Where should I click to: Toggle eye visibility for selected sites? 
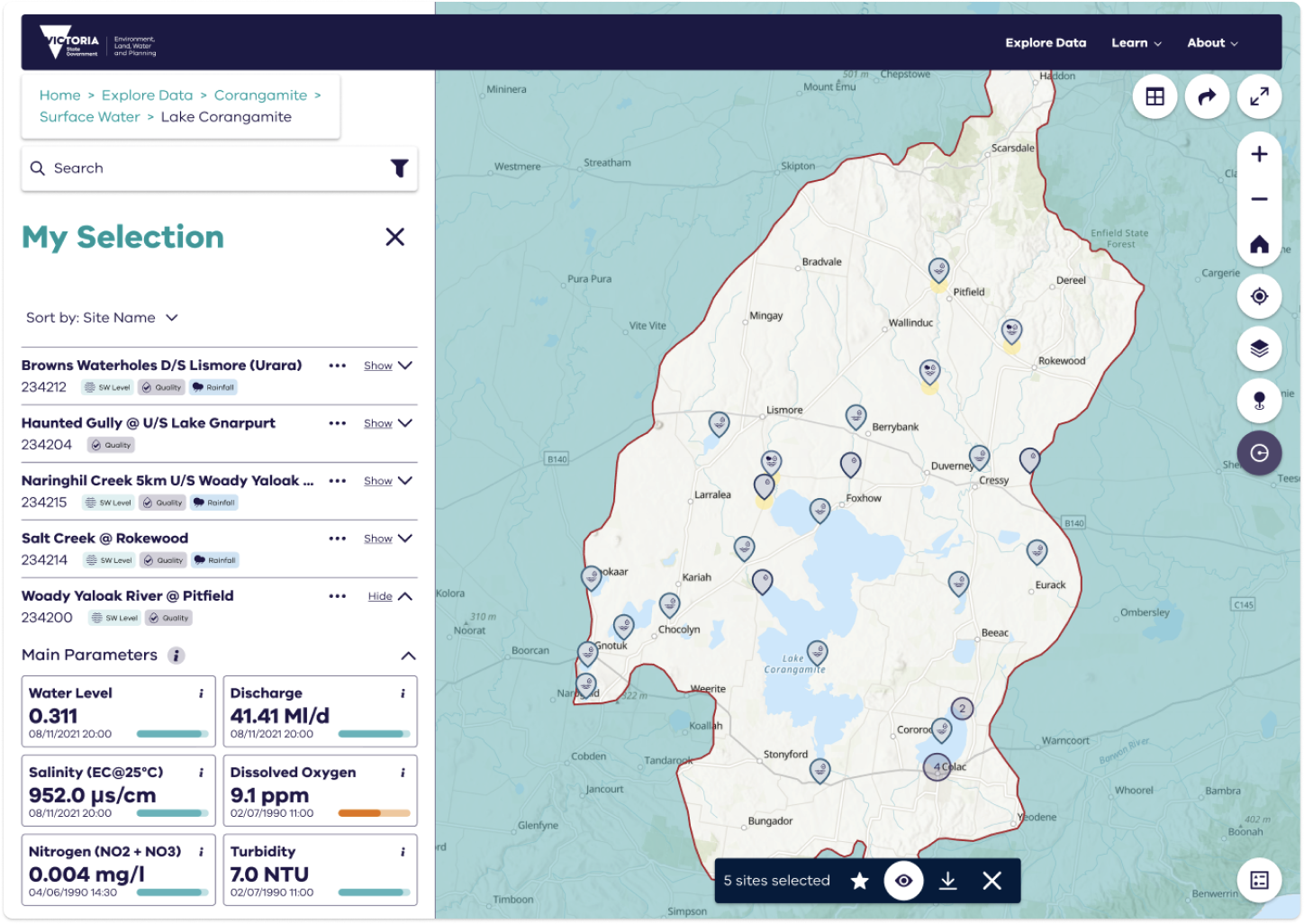pyautogui.click(x=903, y=881)
